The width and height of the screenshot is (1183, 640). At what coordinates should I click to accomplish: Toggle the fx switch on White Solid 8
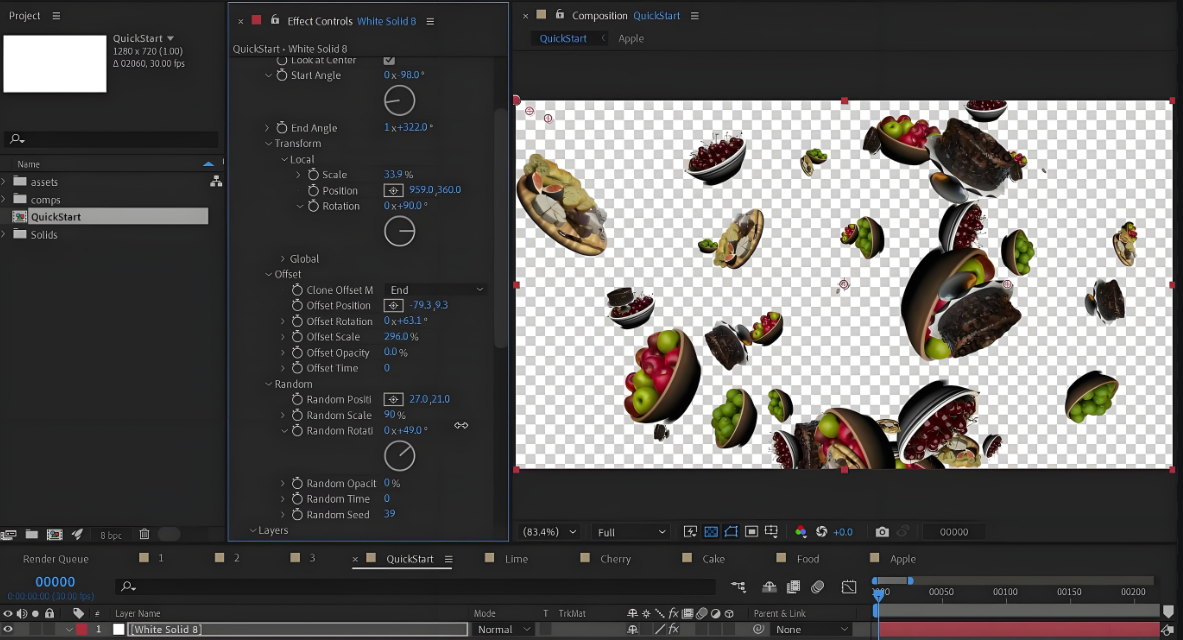tap(673, 629)
